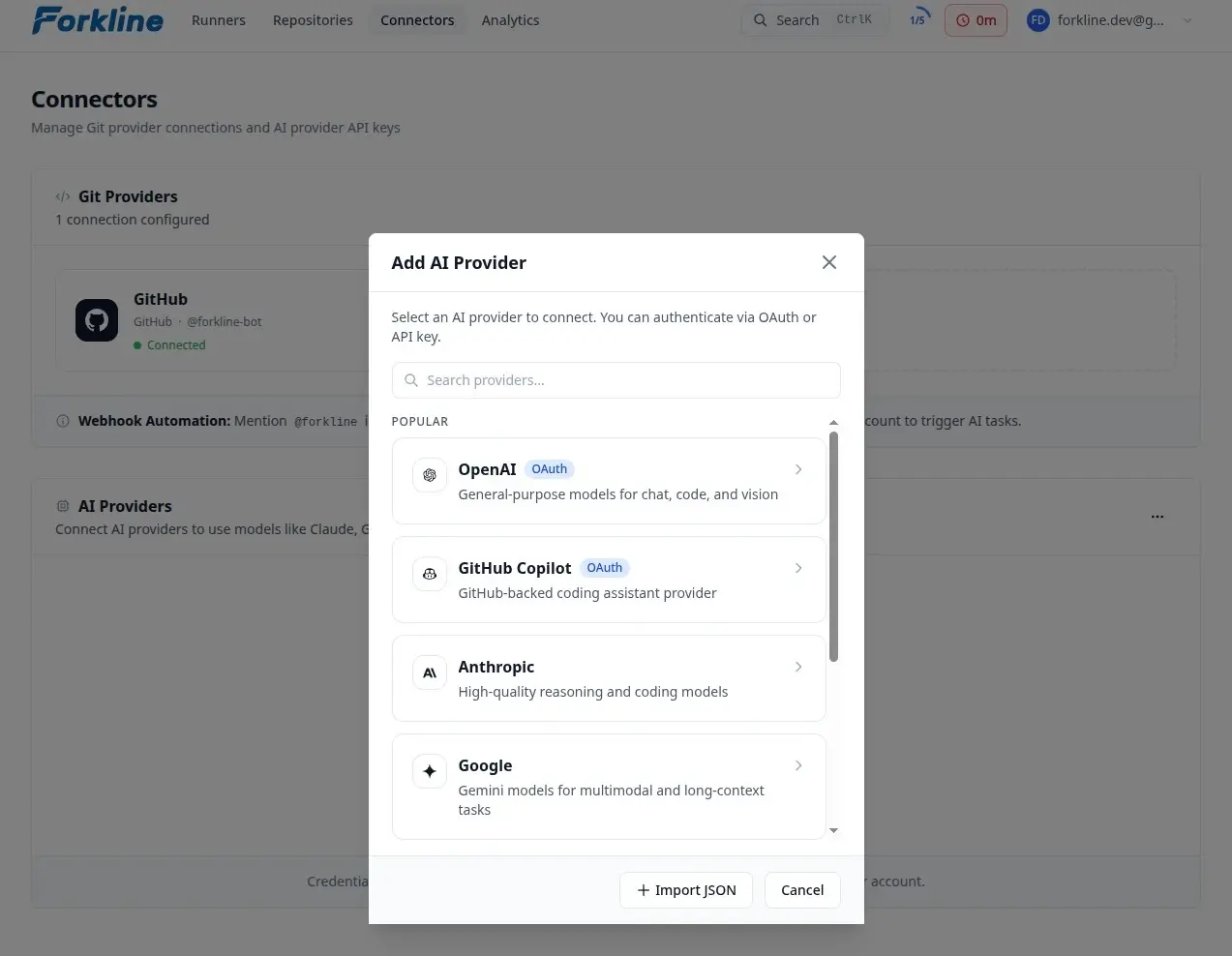The height and width of the screenshot is (956, 1232).
Task: Select the GitHub Copilot provider name
Action: [x=515, y=568]
